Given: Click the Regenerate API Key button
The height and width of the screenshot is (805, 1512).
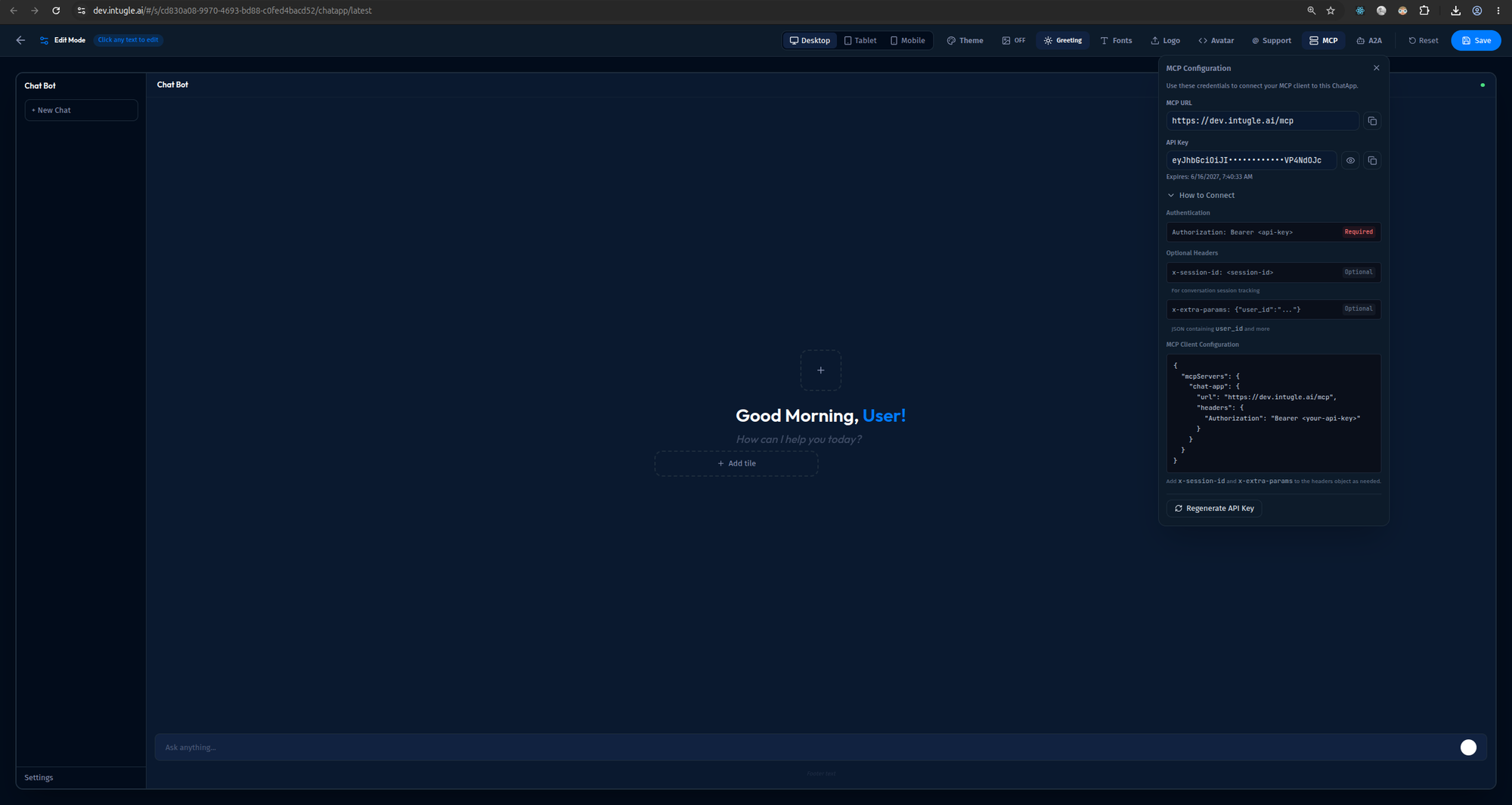Looking at the screenshot, I should click(1214, 509).
